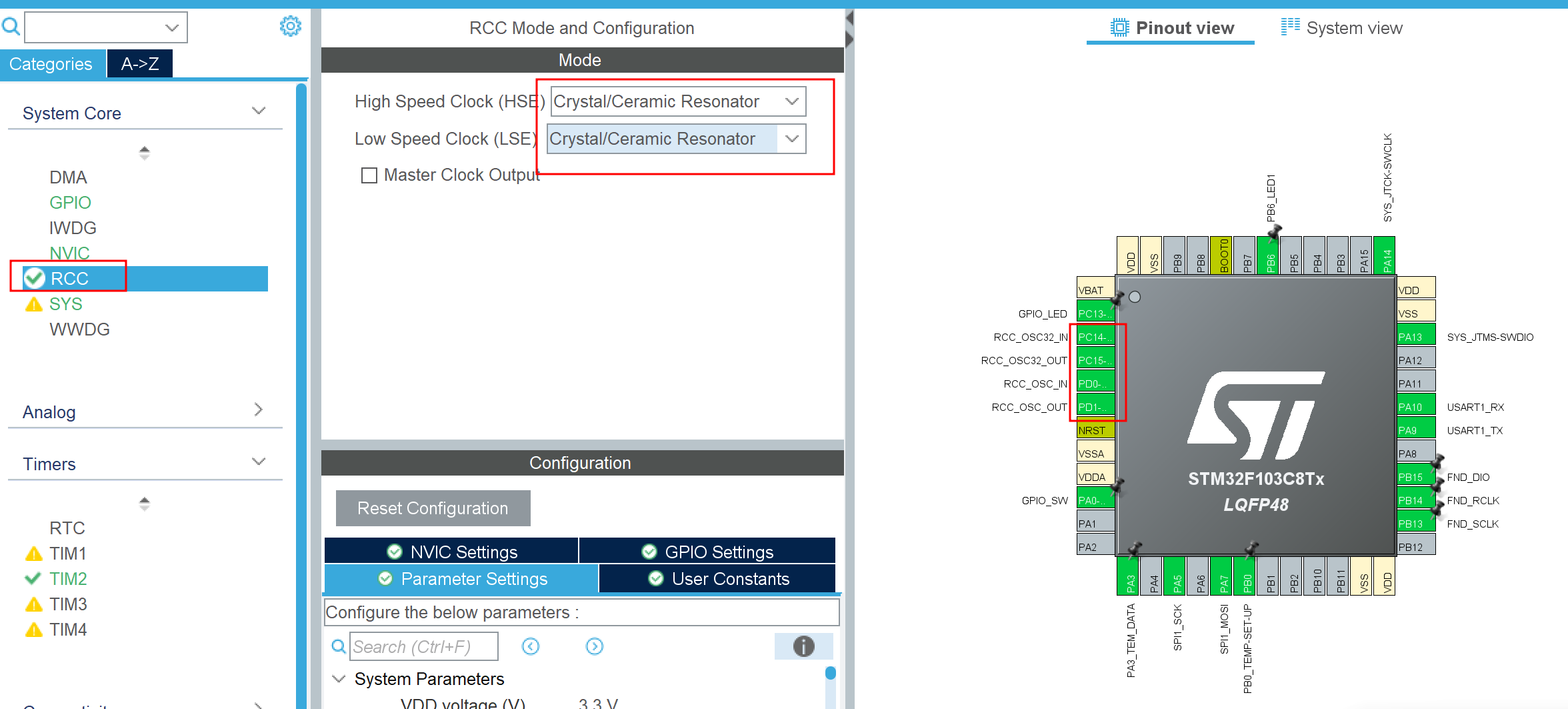Screen dimensions: 1568x709
Task: Open the Parameter Settings tab
Action: (x=461, y=578)
